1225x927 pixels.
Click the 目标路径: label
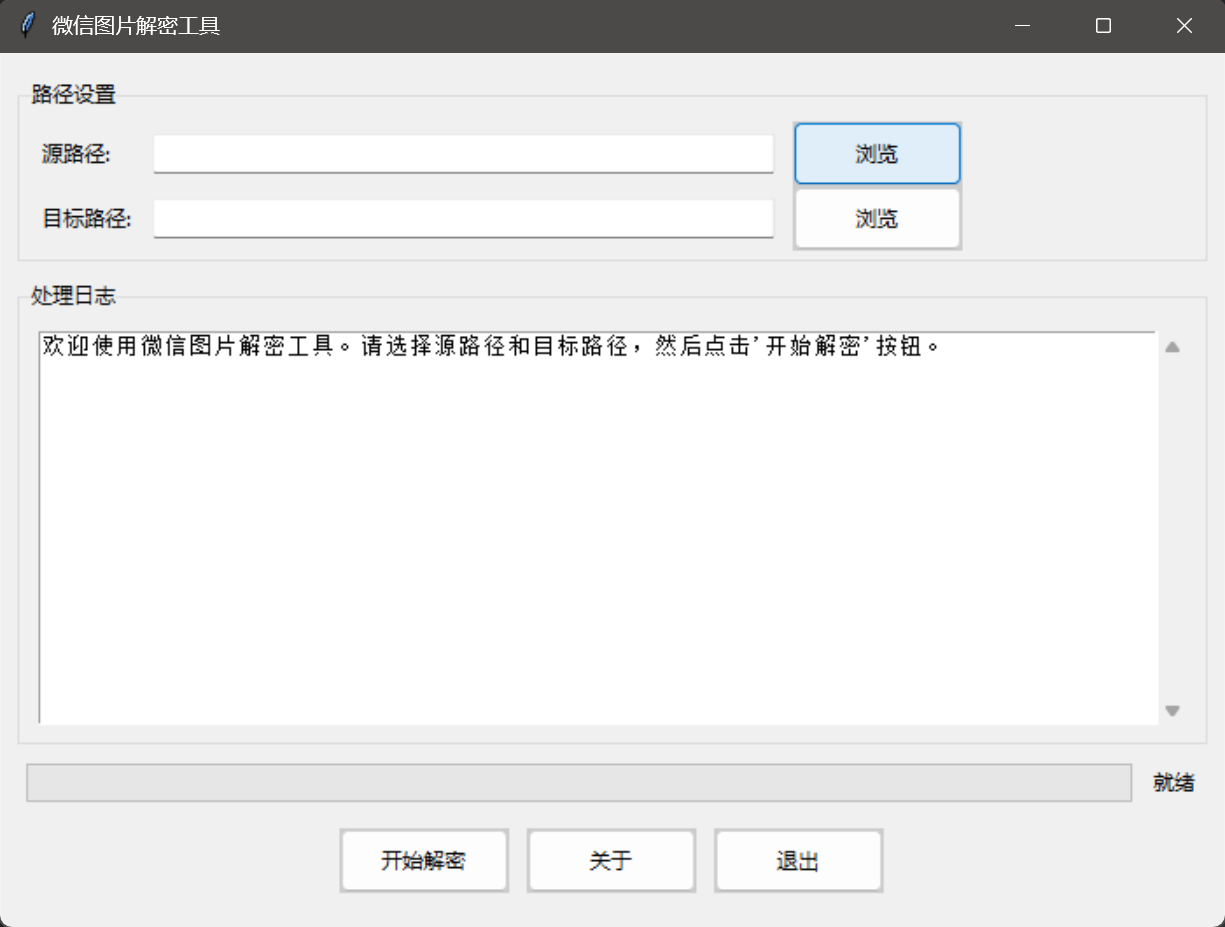[87, 218]
